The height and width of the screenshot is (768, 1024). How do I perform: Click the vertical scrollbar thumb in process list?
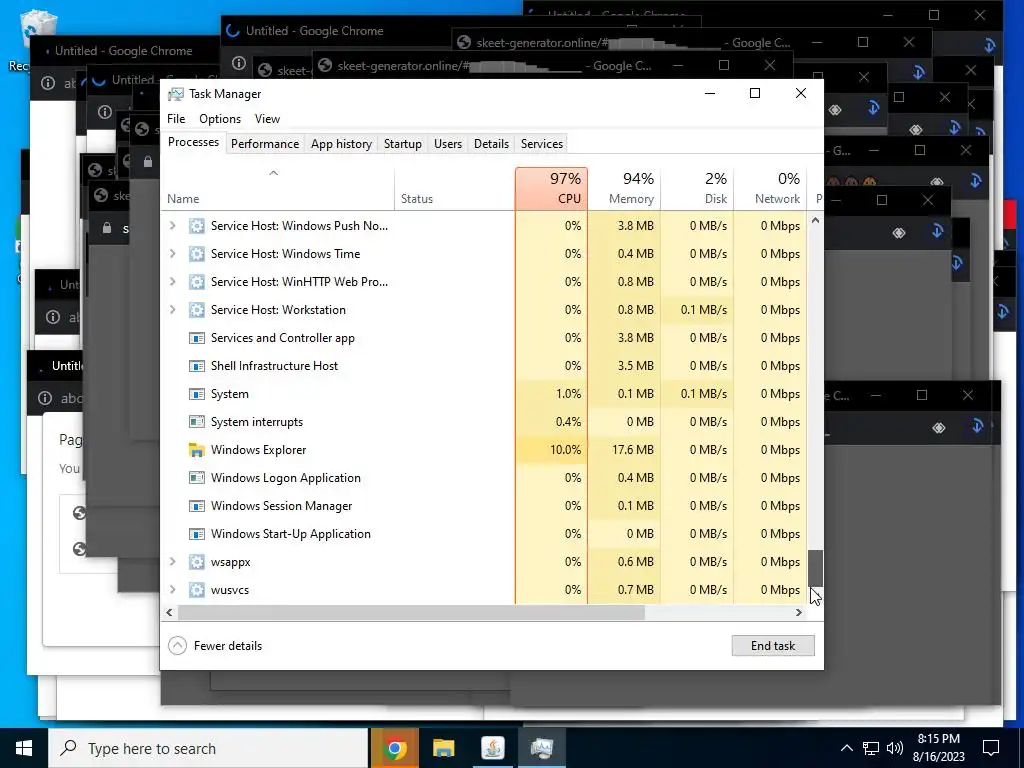[x=815, y=568]
